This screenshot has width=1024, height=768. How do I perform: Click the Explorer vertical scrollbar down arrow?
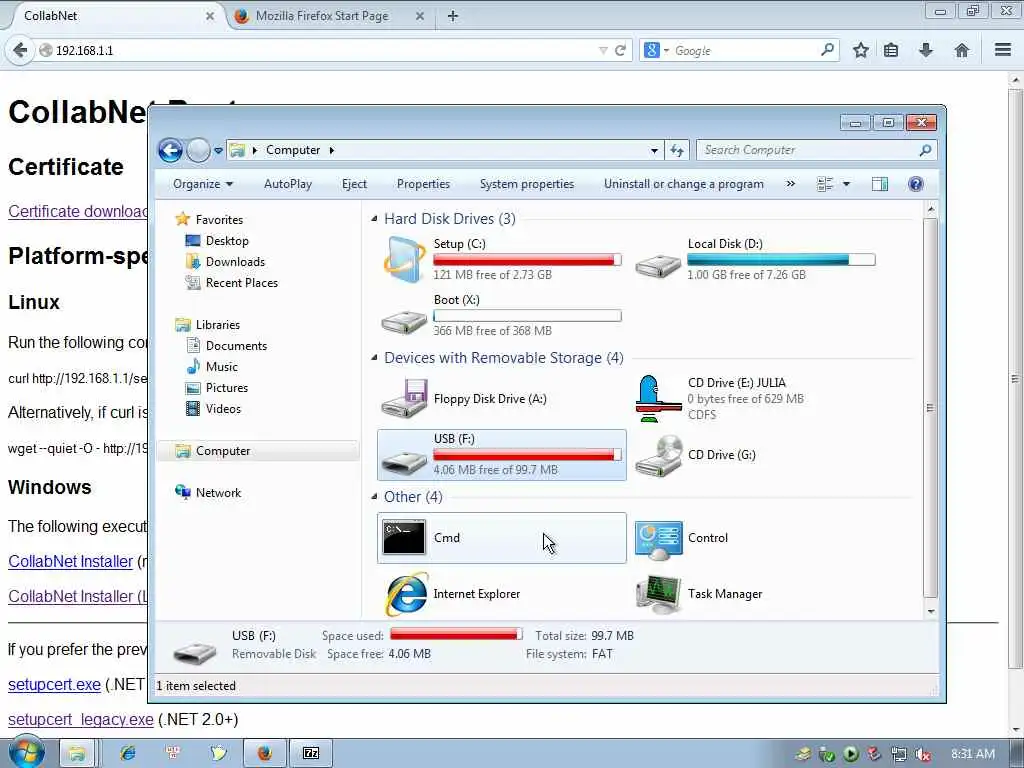click(x=931, y=611)
